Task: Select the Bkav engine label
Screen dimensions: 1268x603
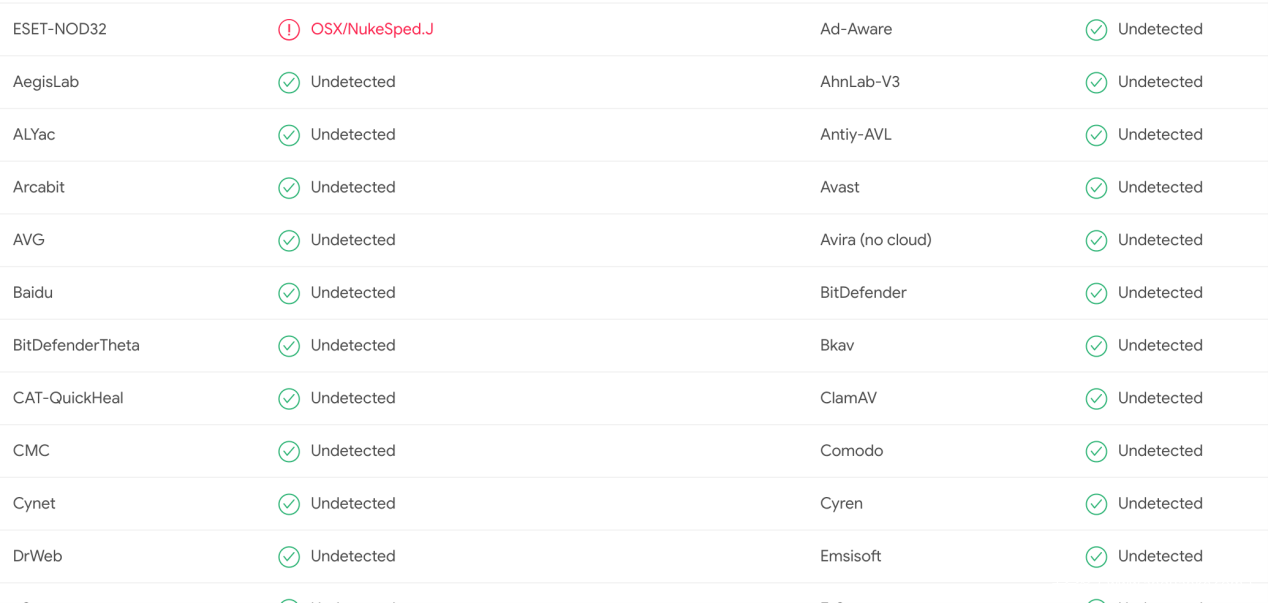Action: point(837,345)
